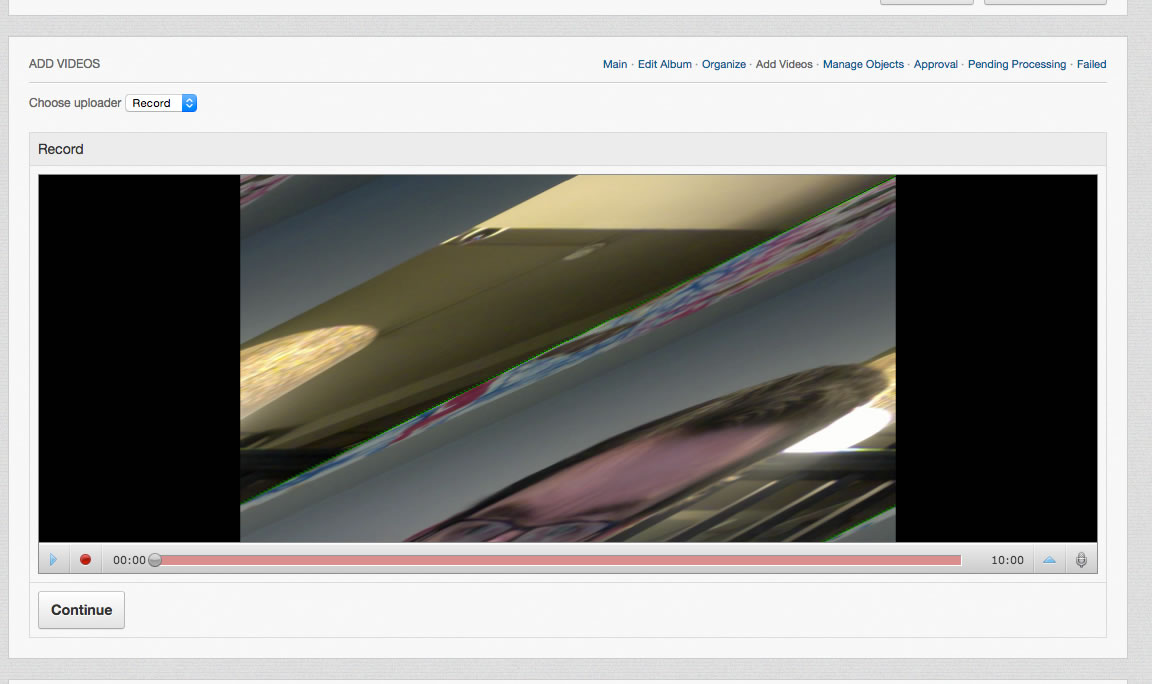This screenshot has height=684, width=1152.
Task: Click the ADD VIDEOS heading
Action: pos(64,64)
